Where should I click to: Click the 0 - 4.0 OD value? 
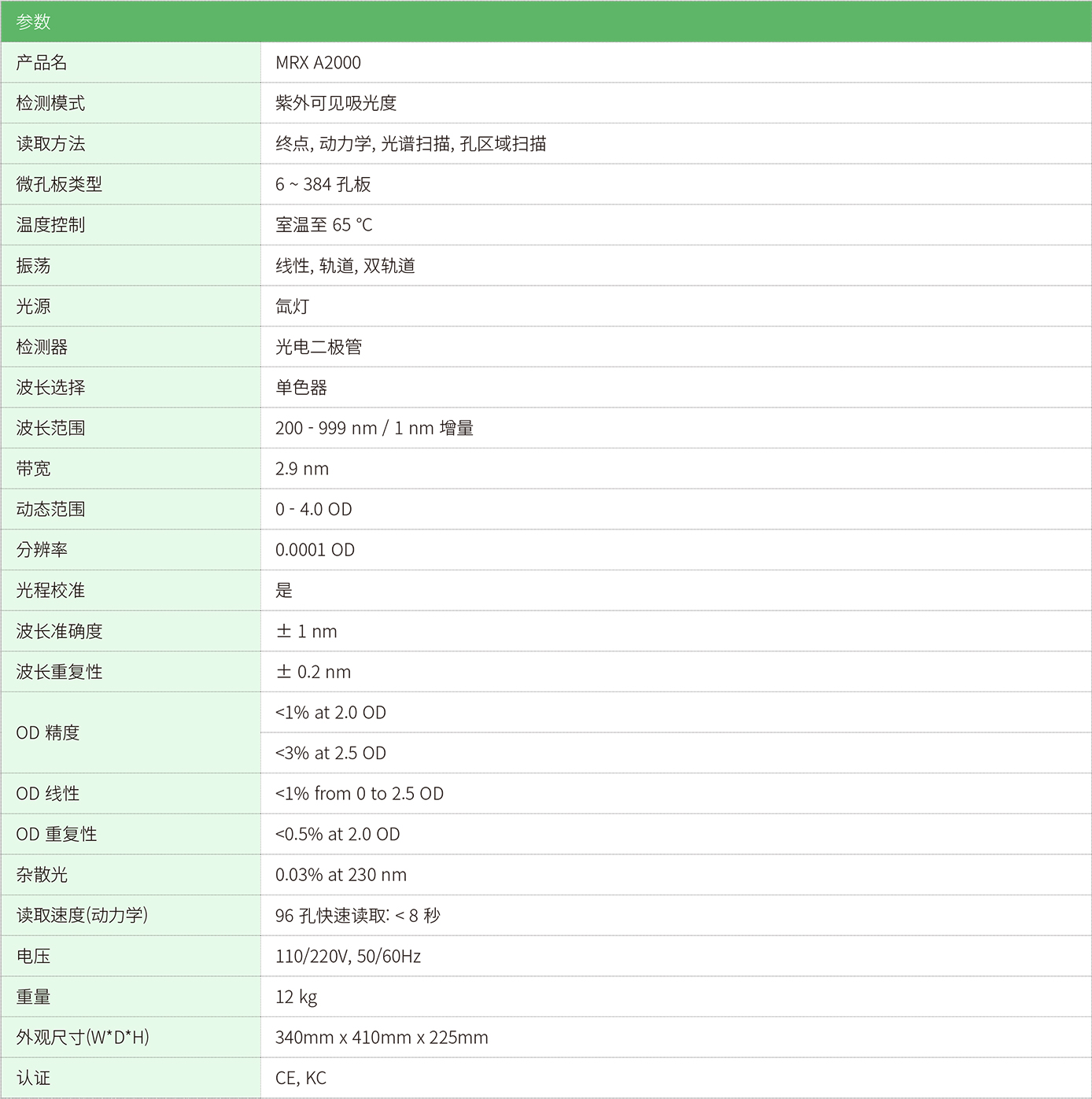tap(314, 509)
